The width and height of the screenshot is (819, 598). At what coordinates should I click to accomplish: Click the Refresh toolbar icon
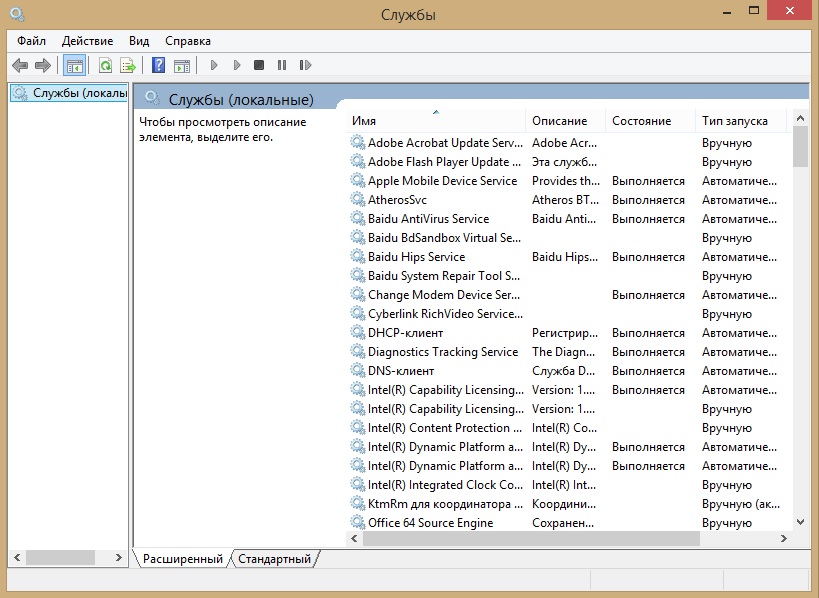106,65
